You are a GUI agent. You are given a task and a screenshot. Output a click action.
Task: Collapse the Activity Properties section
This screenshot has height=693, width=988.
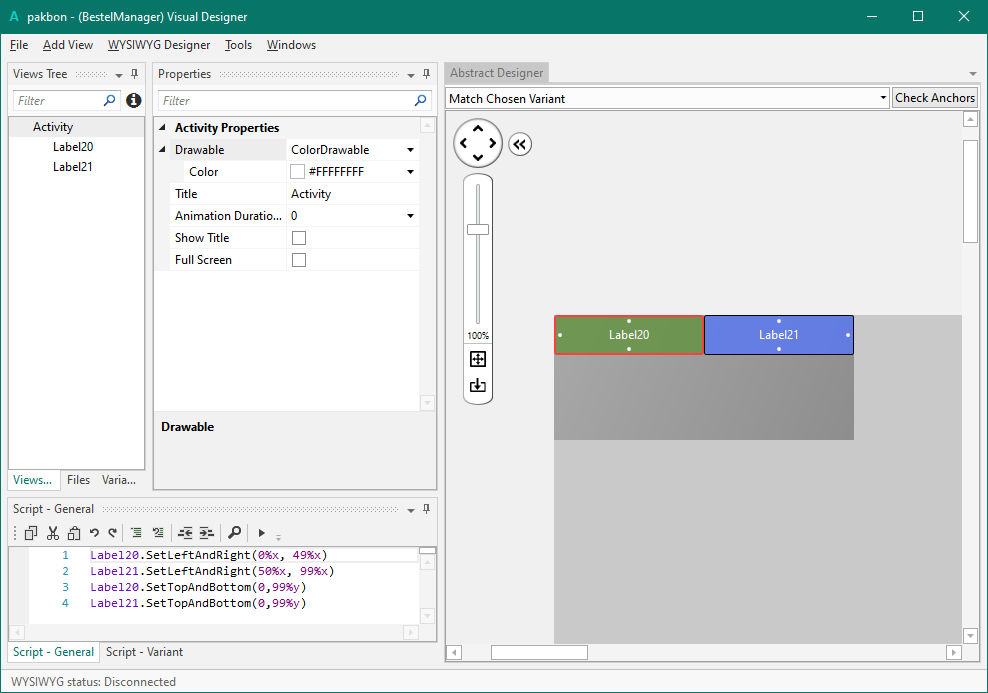point(163,128)
